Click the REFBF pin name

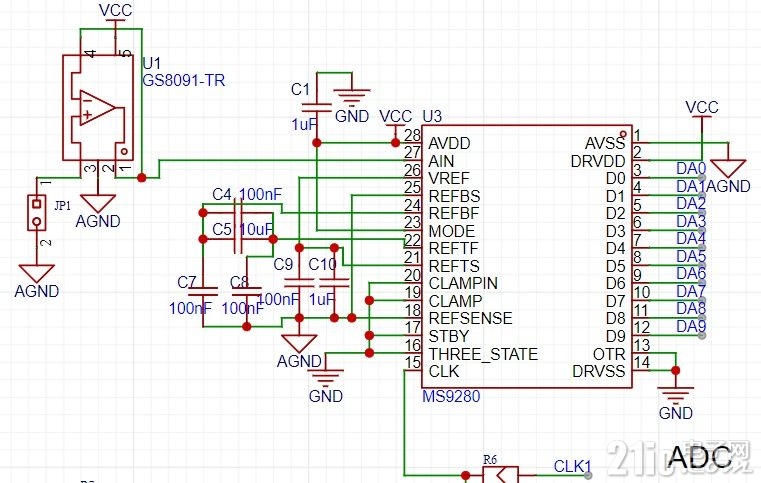coord(454,214)
